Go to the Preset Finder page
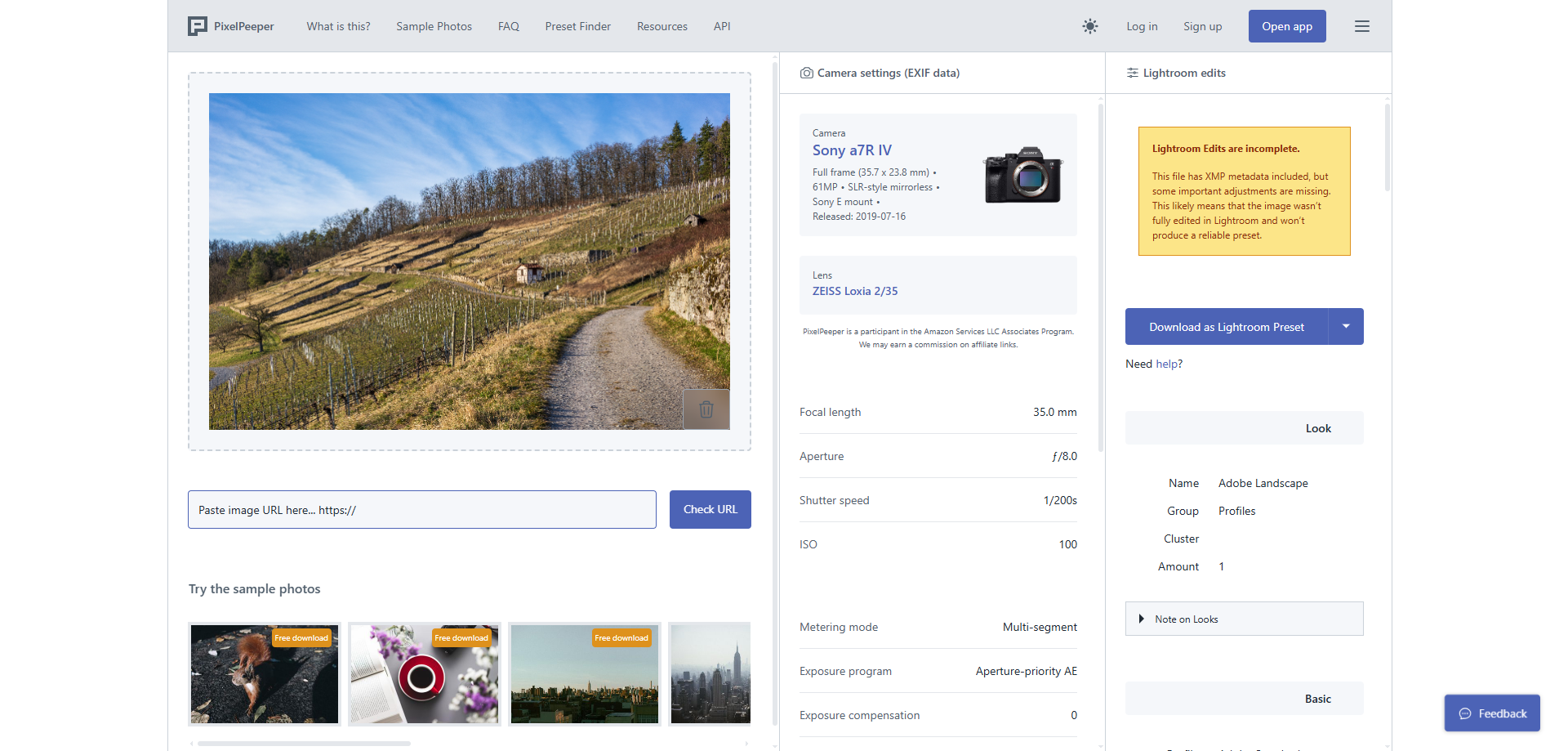 [577, 26]
